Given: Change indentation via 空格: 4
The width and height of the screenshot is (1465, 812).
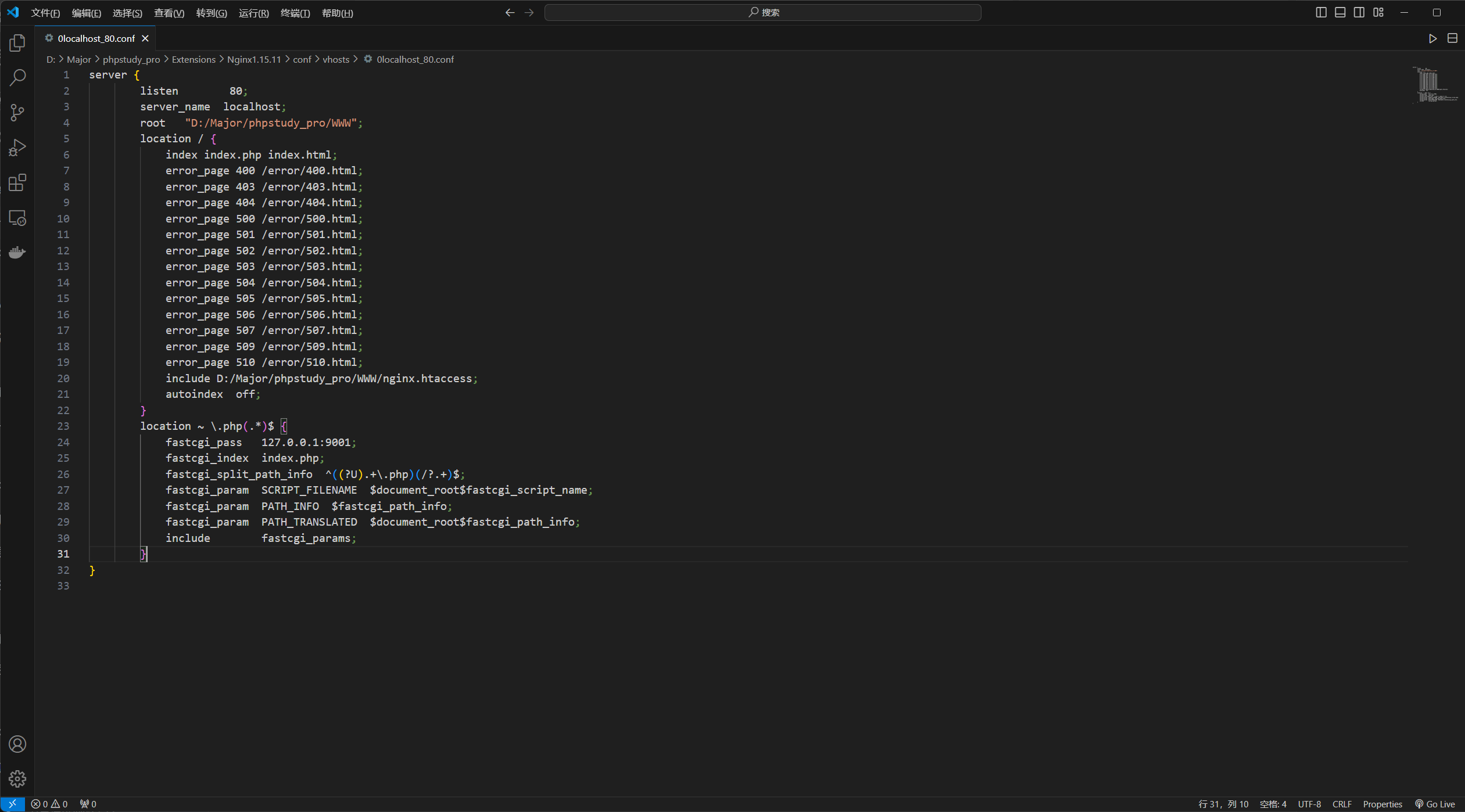Looking at the screenshot, I should click(x=1273, y=804).
